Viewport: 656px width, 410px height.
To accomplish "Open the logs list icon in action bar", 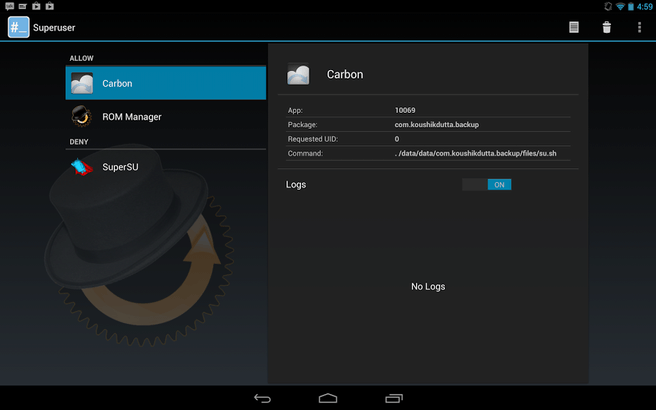I will pyautogui.click(x=574, y=27).
